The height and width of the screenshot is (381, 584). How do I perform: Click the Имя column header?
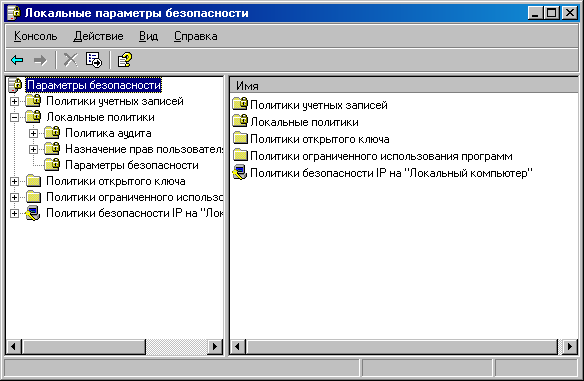[x=404, y=86]
